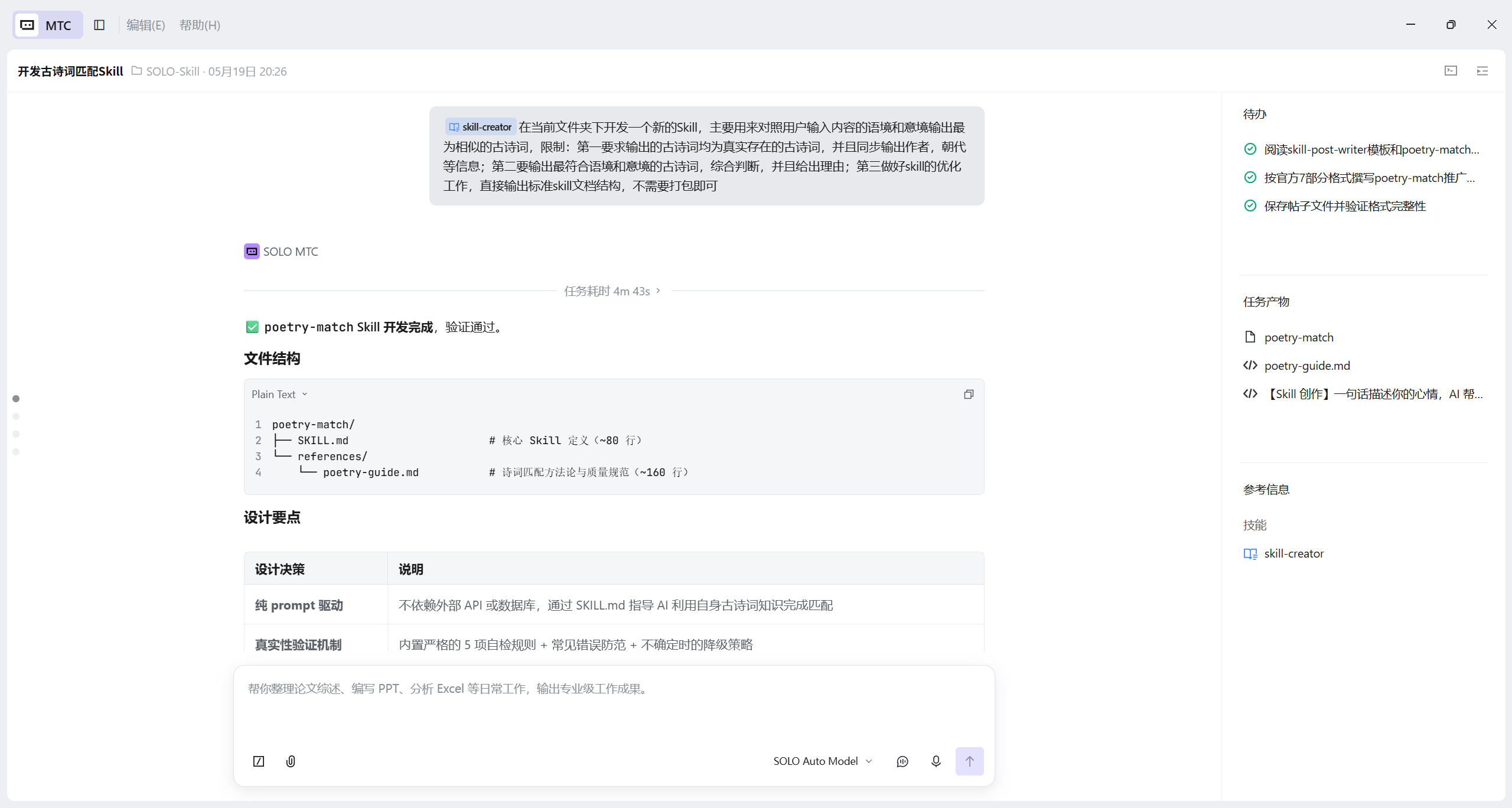Image resolution: width=1512 pixels, height=808 pixels.
Task: Click the poetry-match file icon
Action: tap(1250, 337)
